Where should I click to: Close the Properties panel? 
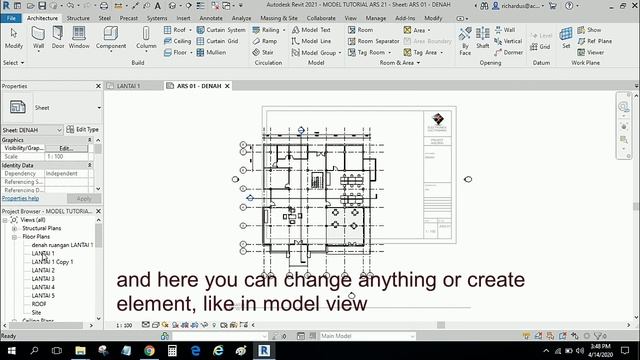[98, 86]
